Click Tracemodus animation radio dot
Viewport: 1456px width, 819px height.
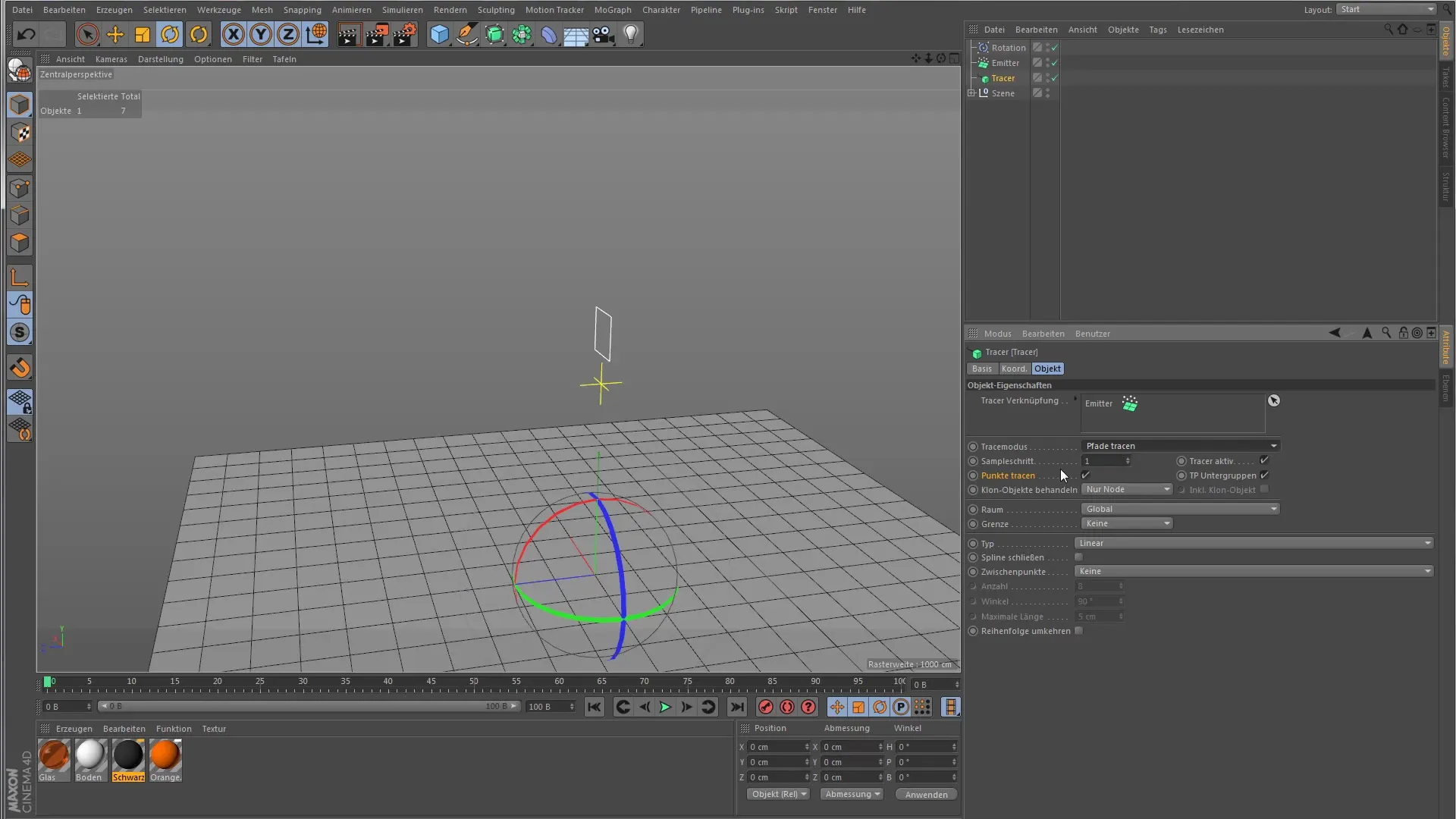973,447
